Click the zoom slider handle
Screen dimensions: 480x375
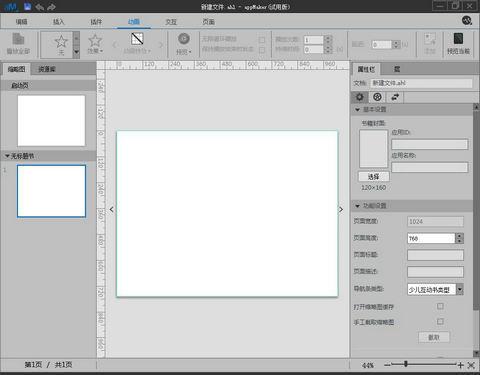(x=406, y=364)
